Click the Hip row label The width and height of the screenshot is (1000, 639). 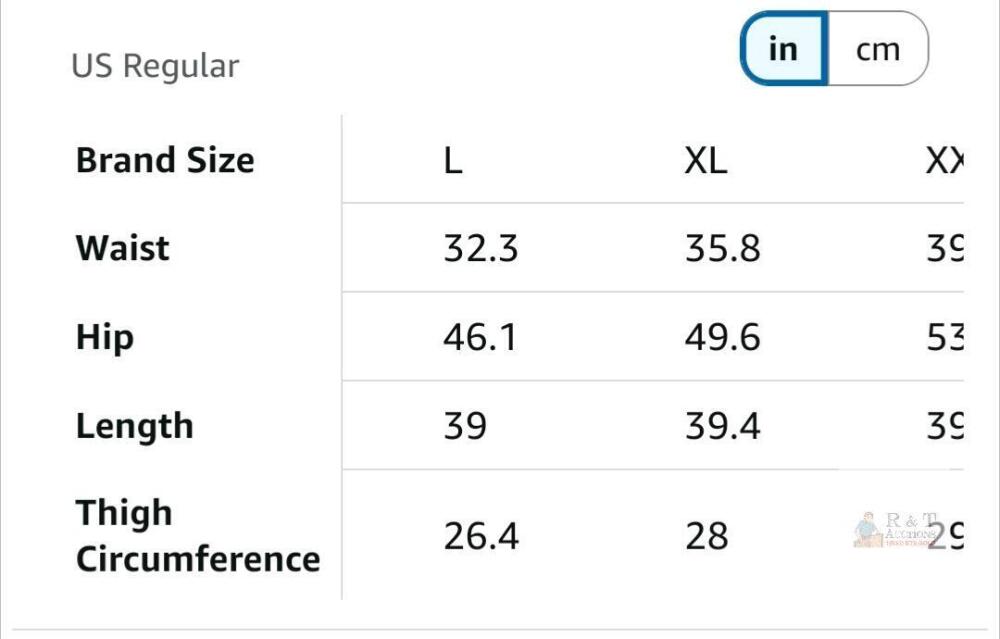click(x=105, y=337)
